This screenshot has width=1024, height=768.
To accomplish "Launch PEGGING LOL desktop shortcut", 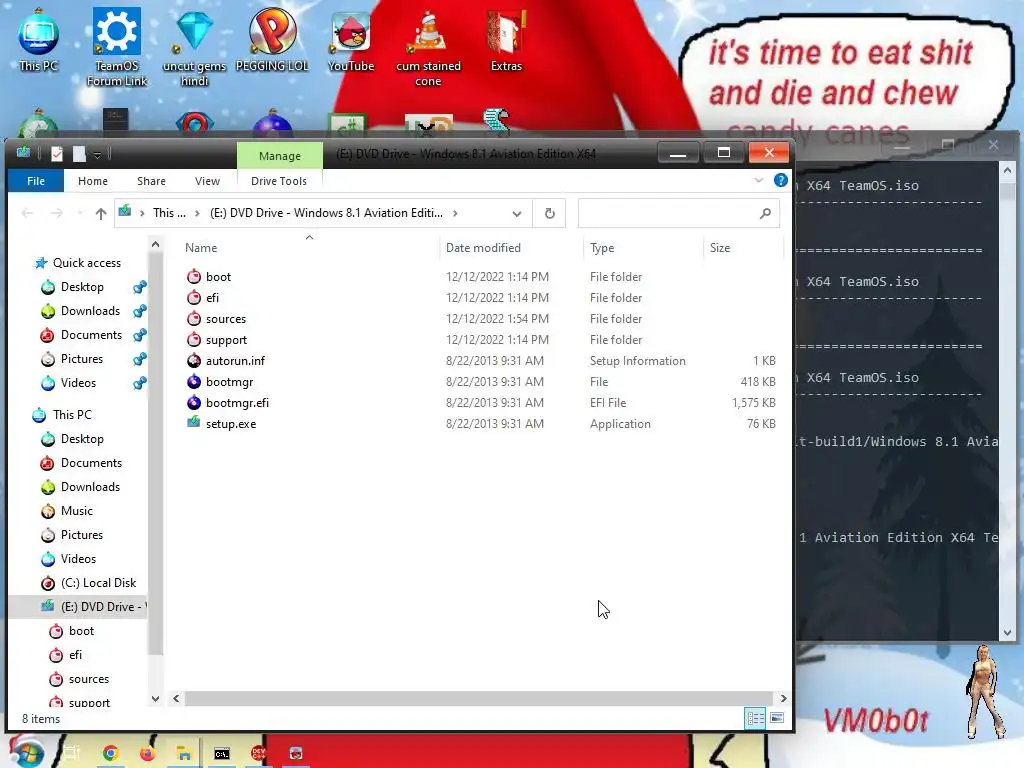I will point(272,40).
